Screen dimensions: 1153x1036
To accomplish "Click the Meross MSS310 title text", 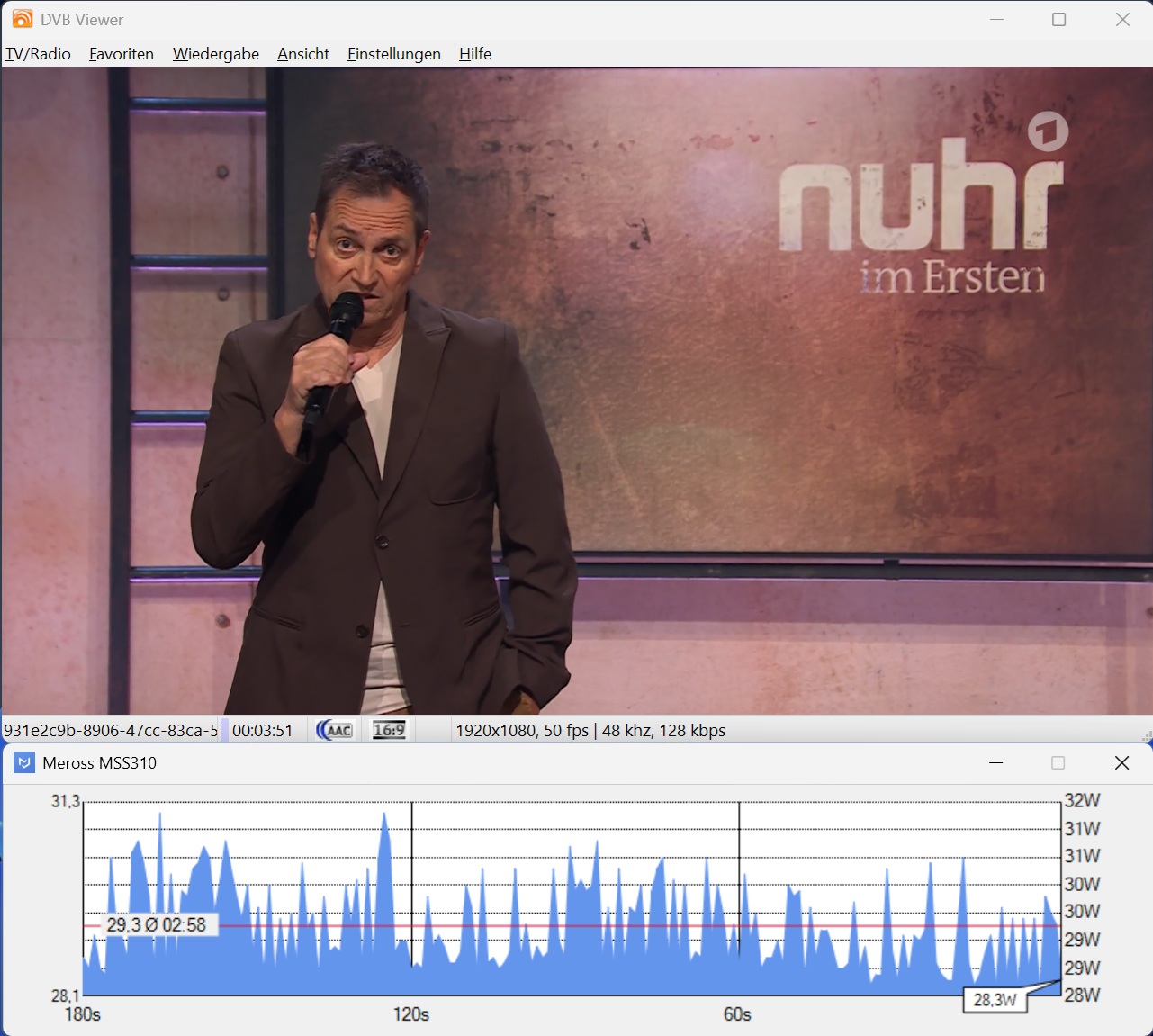I will [x=99, y=762].
